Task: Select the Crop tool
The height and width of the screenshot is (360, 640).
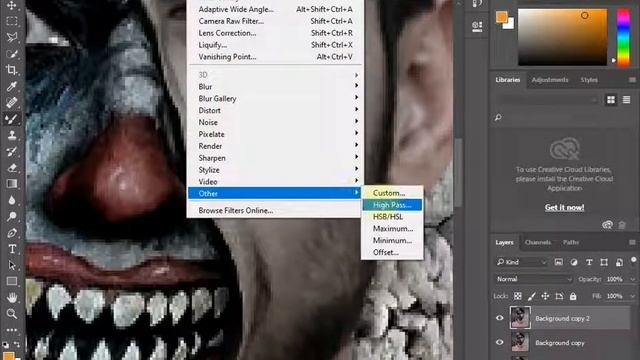Action: (x=11, y=70)
